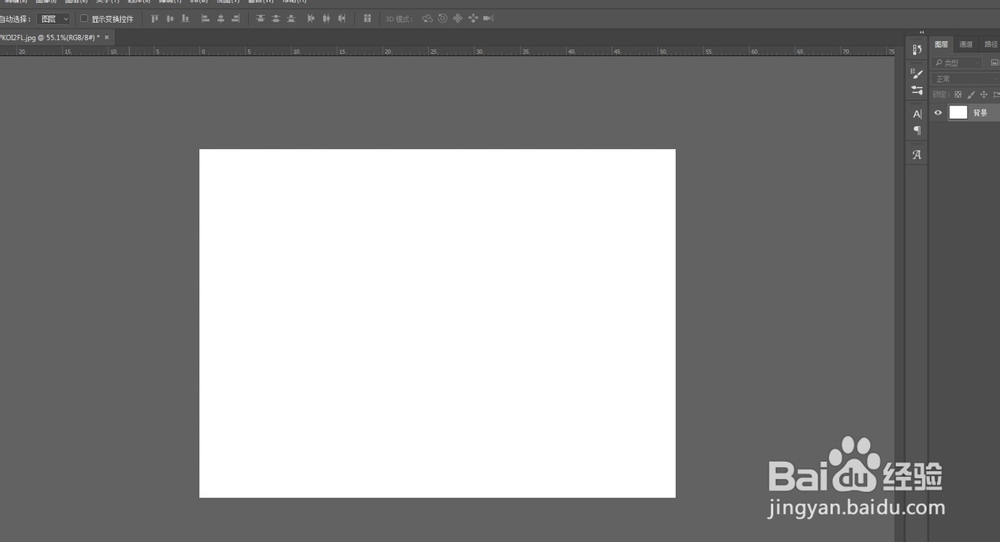Click the Auto-Align Layers icon
The image size is (1000, 542).
click(x=367, y=18)
